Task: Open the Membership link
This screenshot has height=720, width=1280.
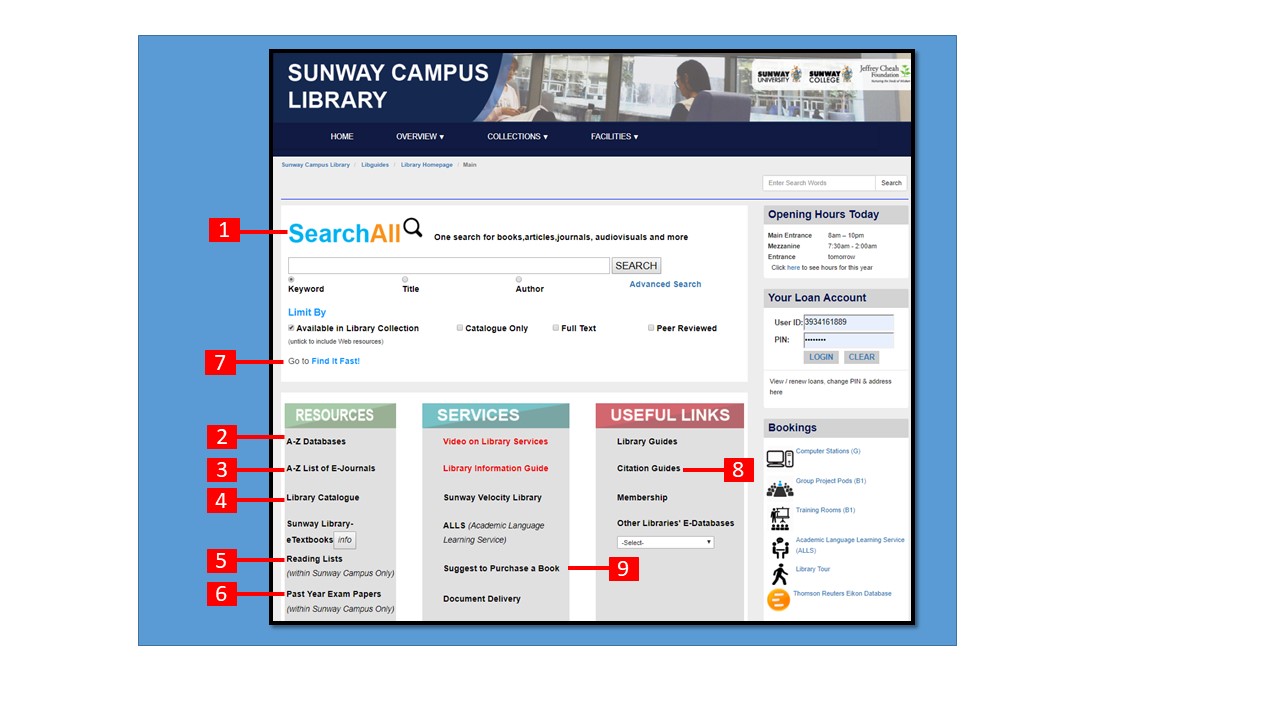Action: coord(642,497)
